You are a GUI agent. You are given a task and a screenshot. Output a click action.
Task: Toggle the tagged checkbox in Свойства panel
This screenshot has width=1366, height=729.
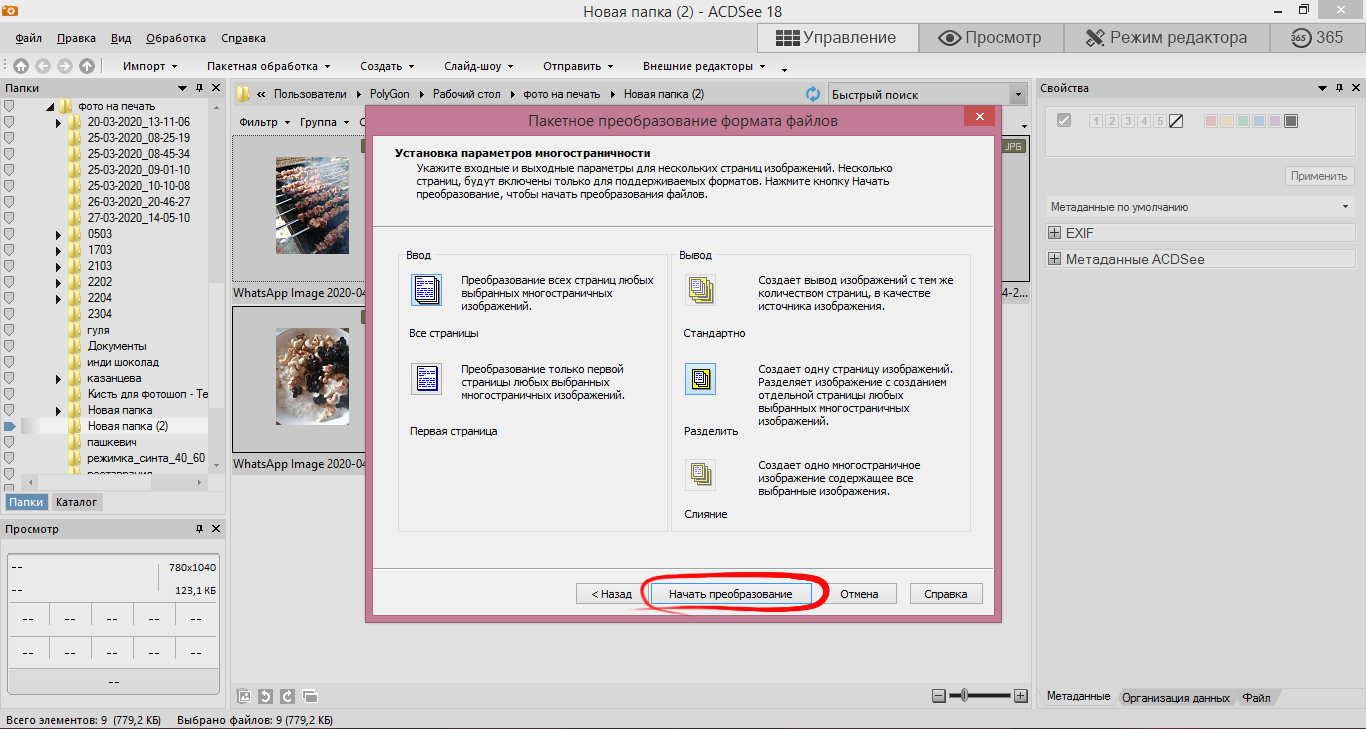(1064, 121)
